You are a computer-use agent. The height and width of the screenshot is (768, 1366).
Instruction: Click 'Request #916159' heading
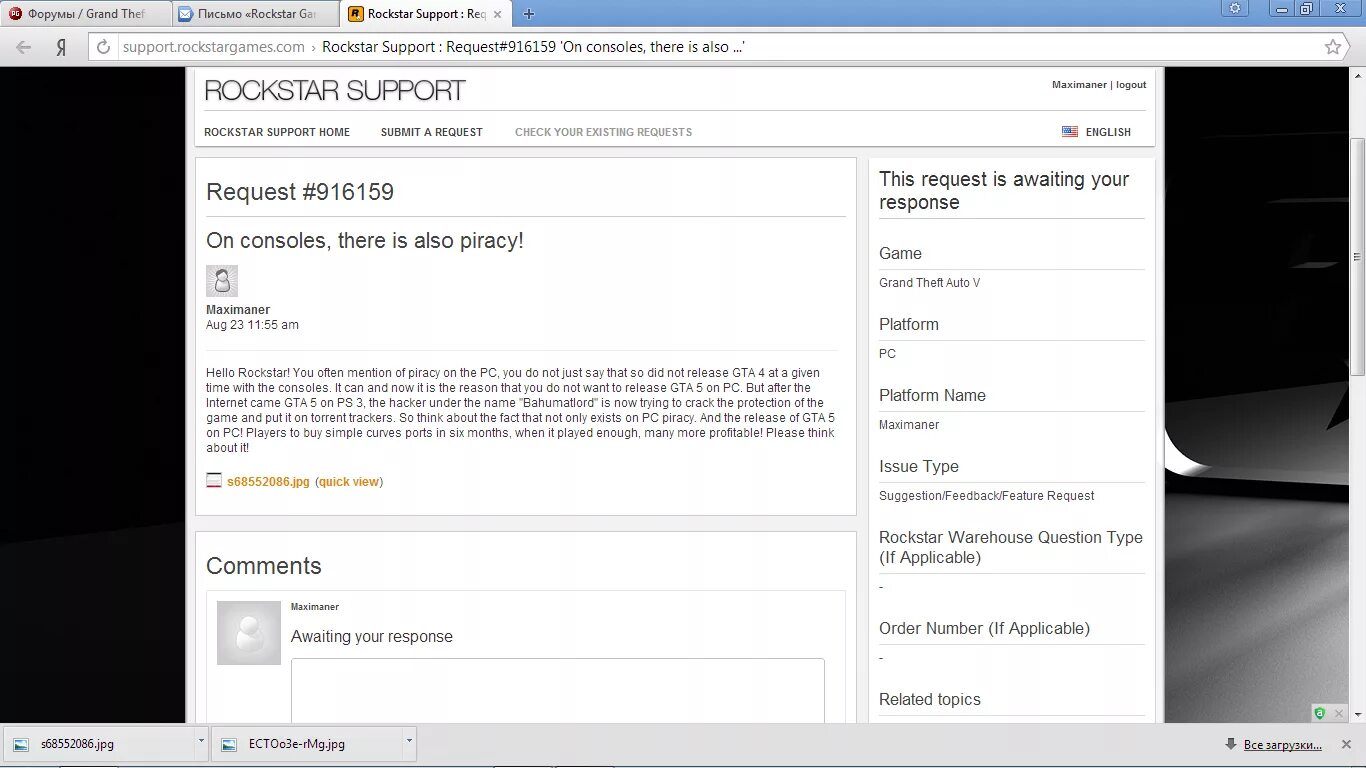pos(300,192)
